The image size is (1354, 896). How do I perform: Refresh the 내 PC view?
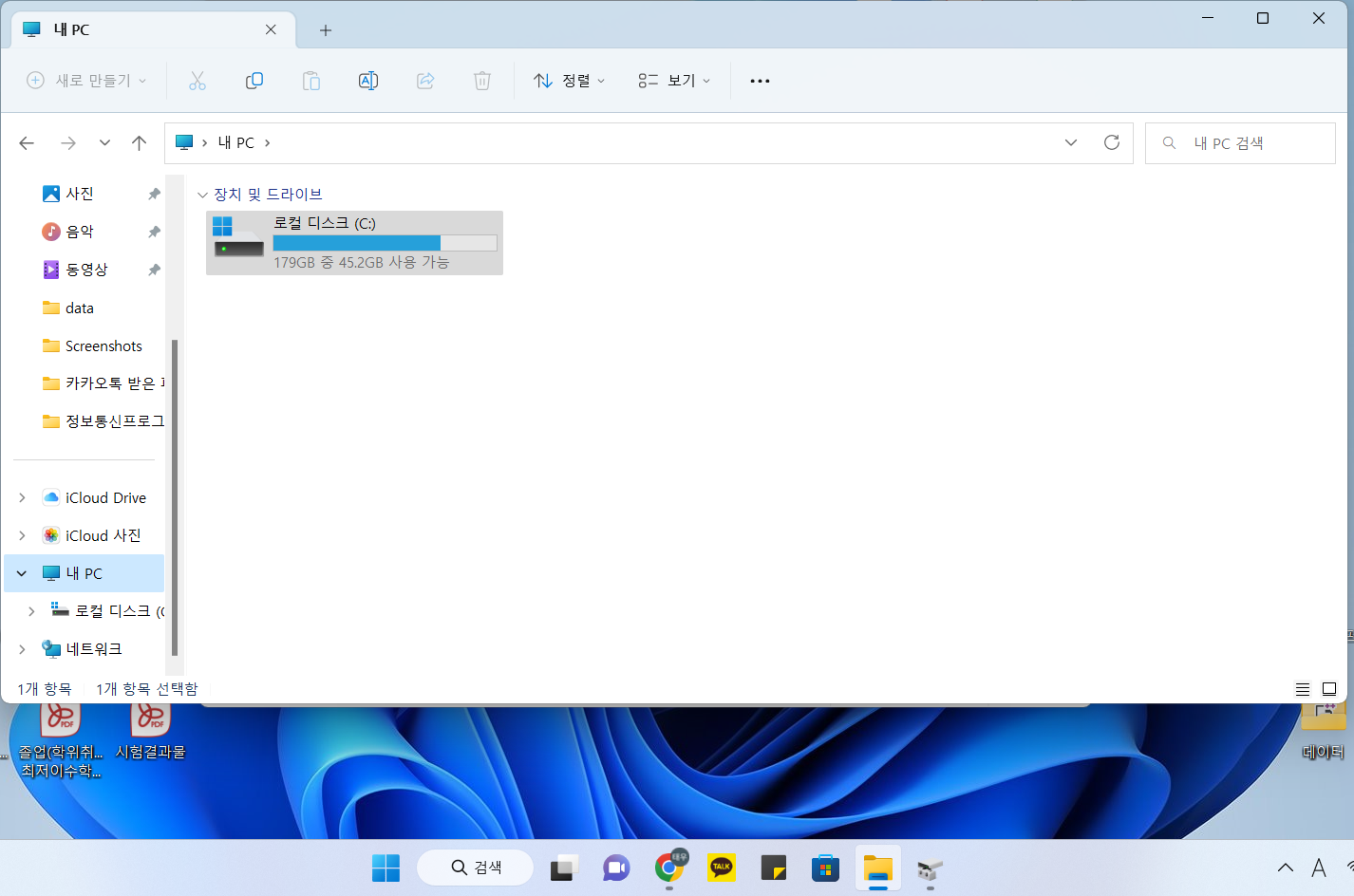point(1112,142)
